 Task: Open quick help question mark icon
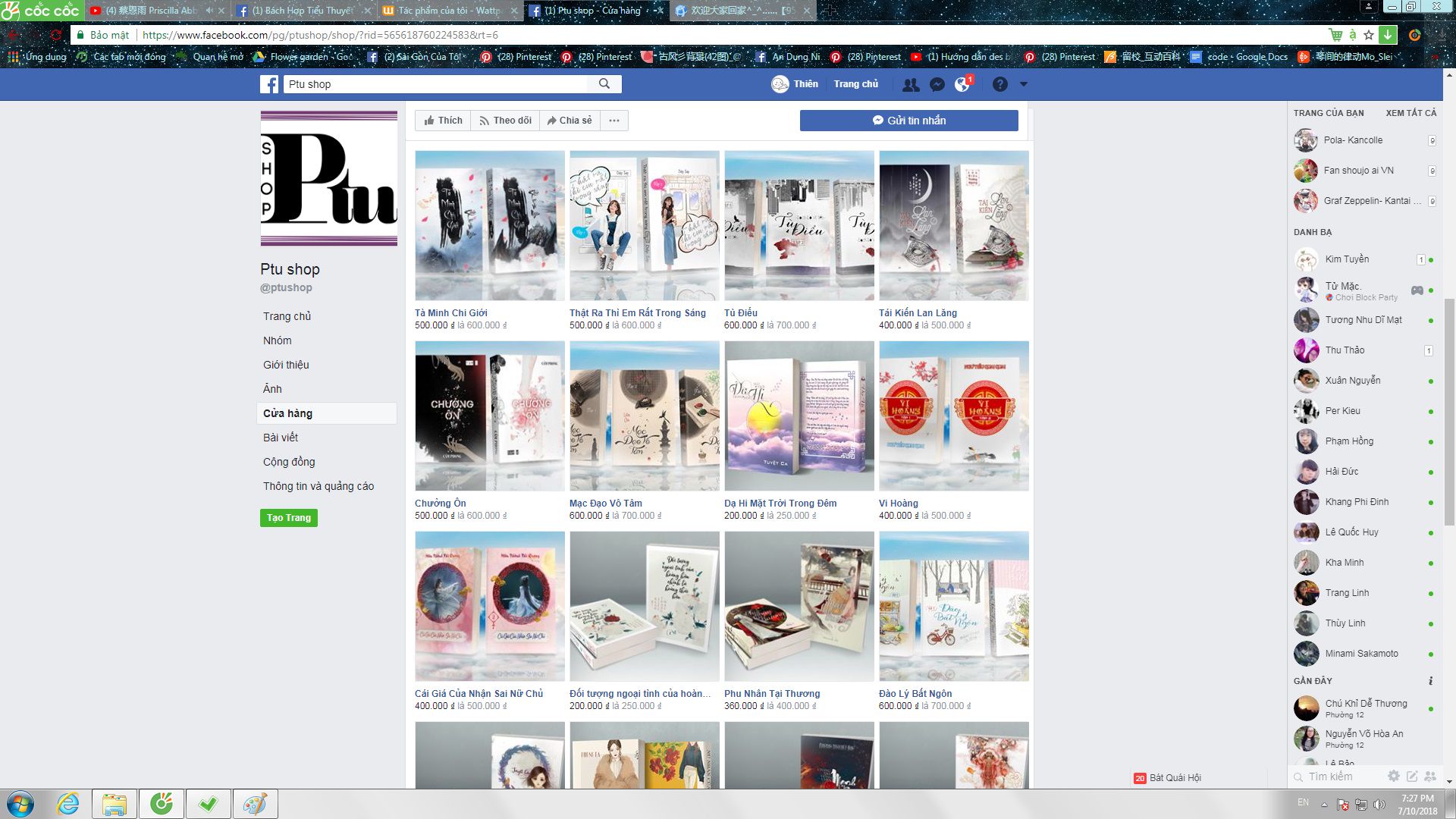pos(1000,84)
